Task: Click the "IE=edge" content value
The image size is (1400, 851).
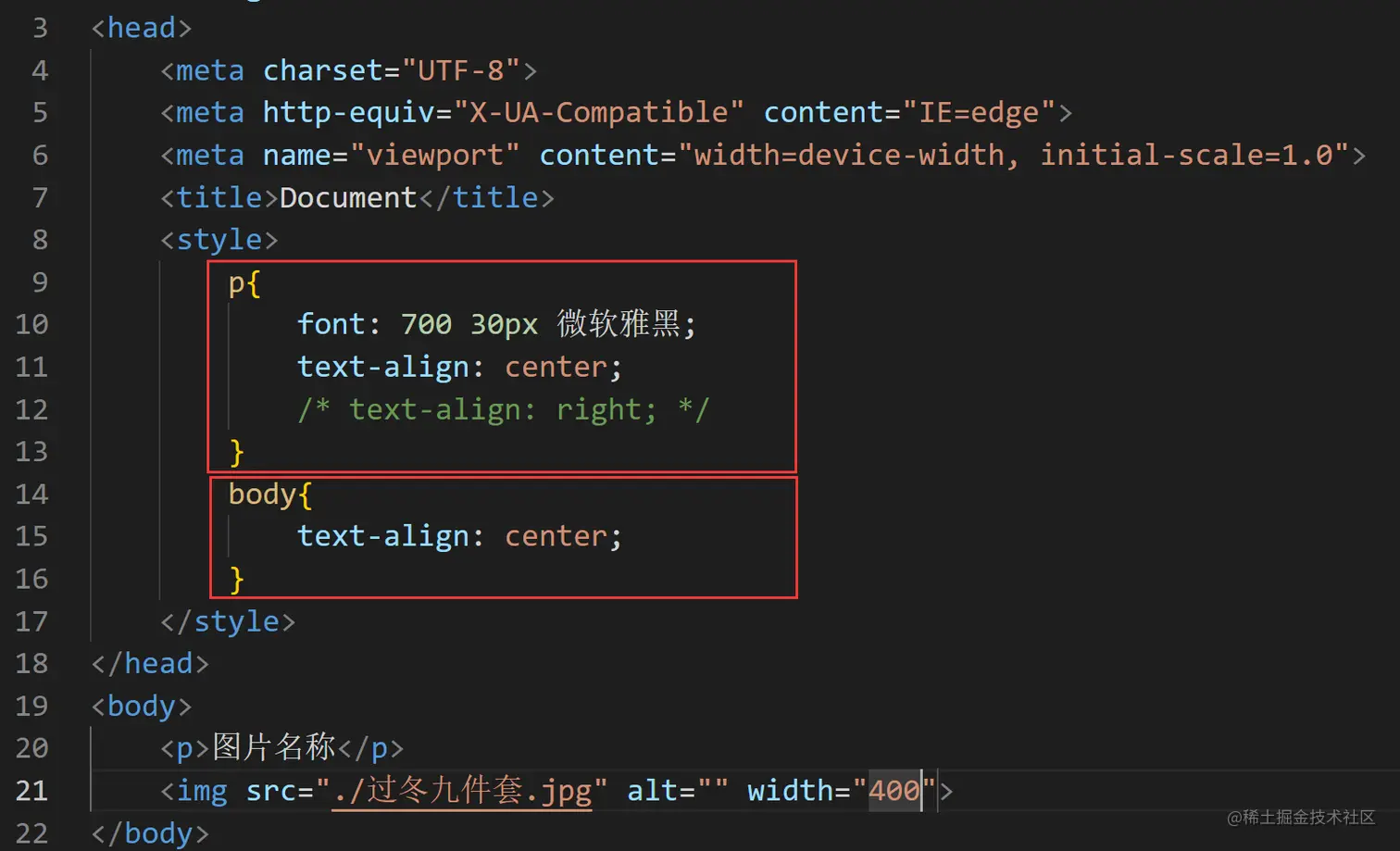Action: [x=980, y=112]
